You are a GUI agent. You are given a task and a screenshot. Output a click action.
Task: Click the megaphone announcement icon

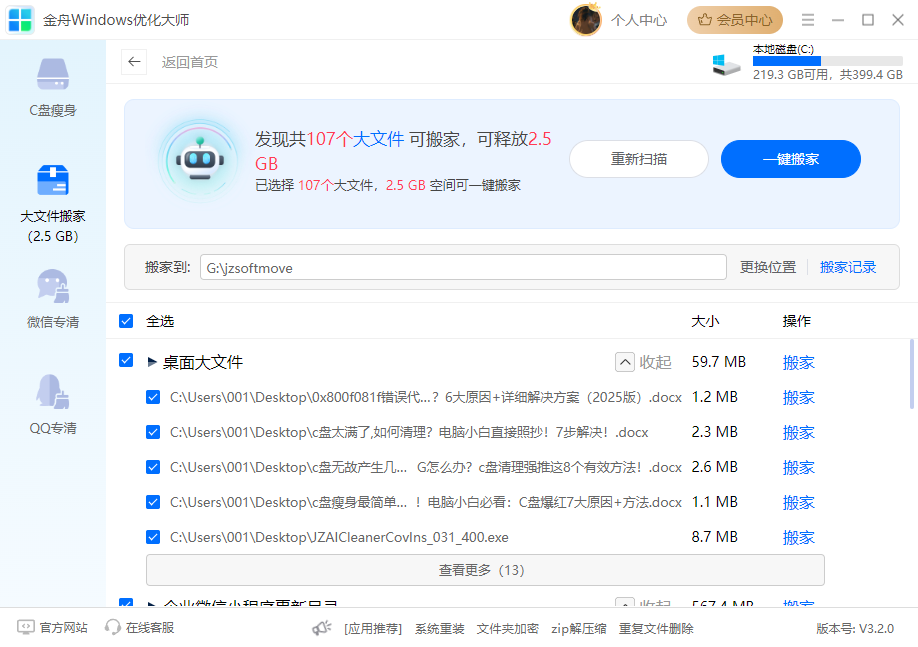coord(321,628)
